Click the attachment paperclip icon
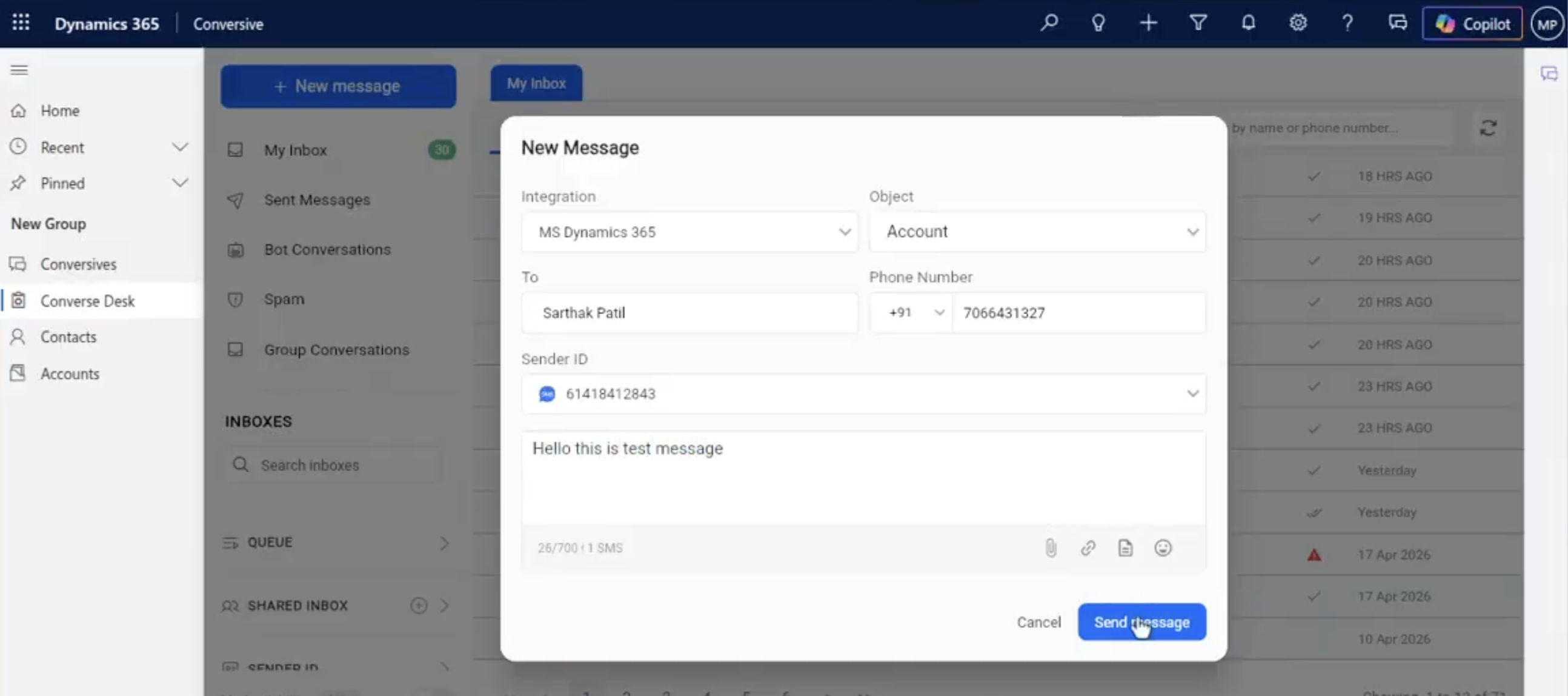The image size is (1568, 696). [x=1051, y=548]
